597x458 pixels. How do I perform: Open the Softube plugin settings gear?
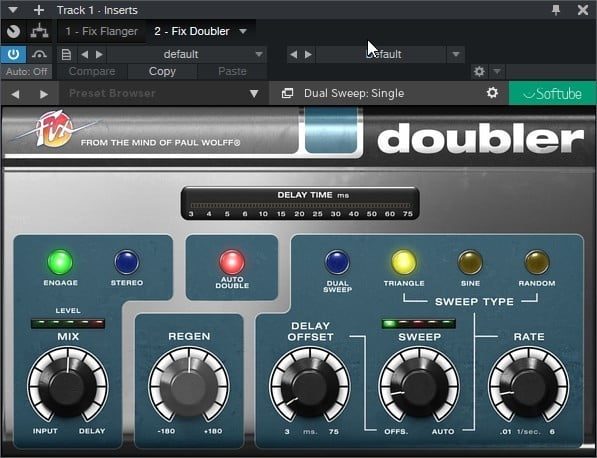(492, 93)
